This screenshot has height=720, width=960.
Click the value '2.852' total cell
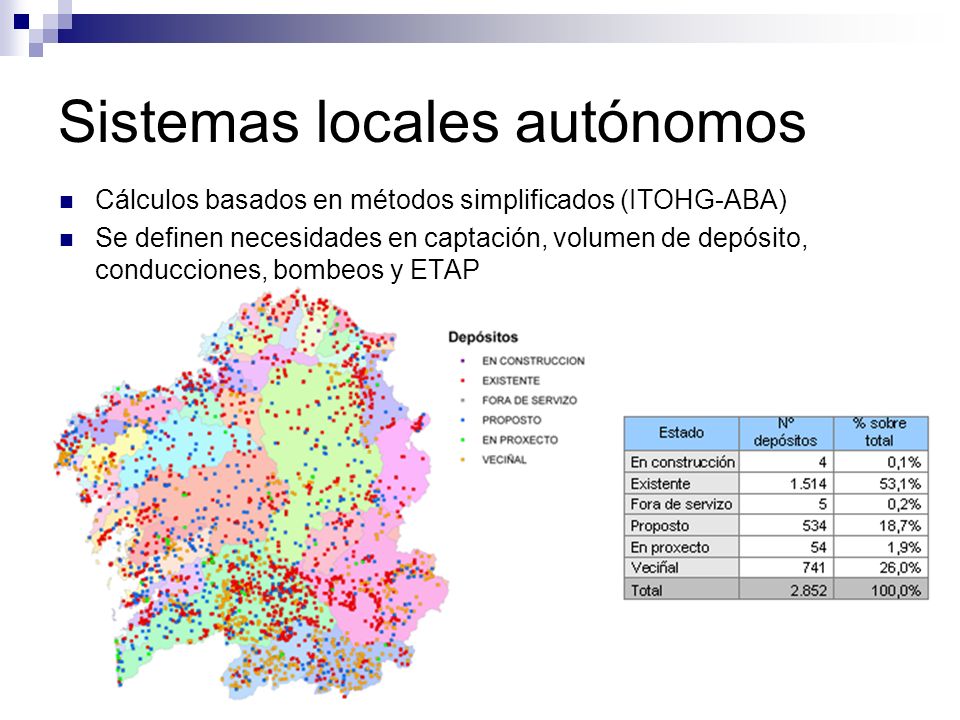click(x=786, y=590)
